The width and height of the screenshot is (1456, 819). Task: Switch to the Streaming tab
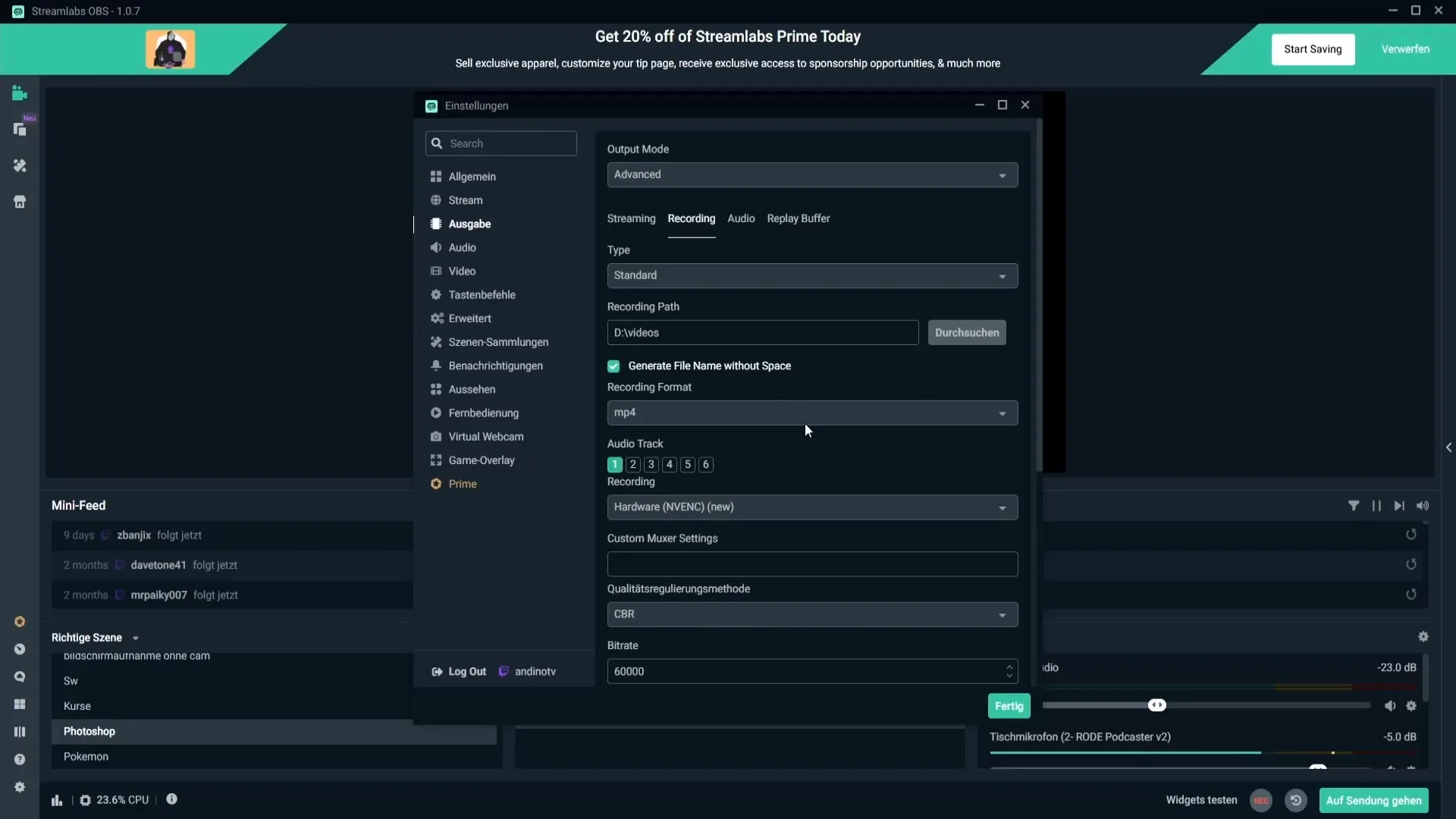click(631, 218)
